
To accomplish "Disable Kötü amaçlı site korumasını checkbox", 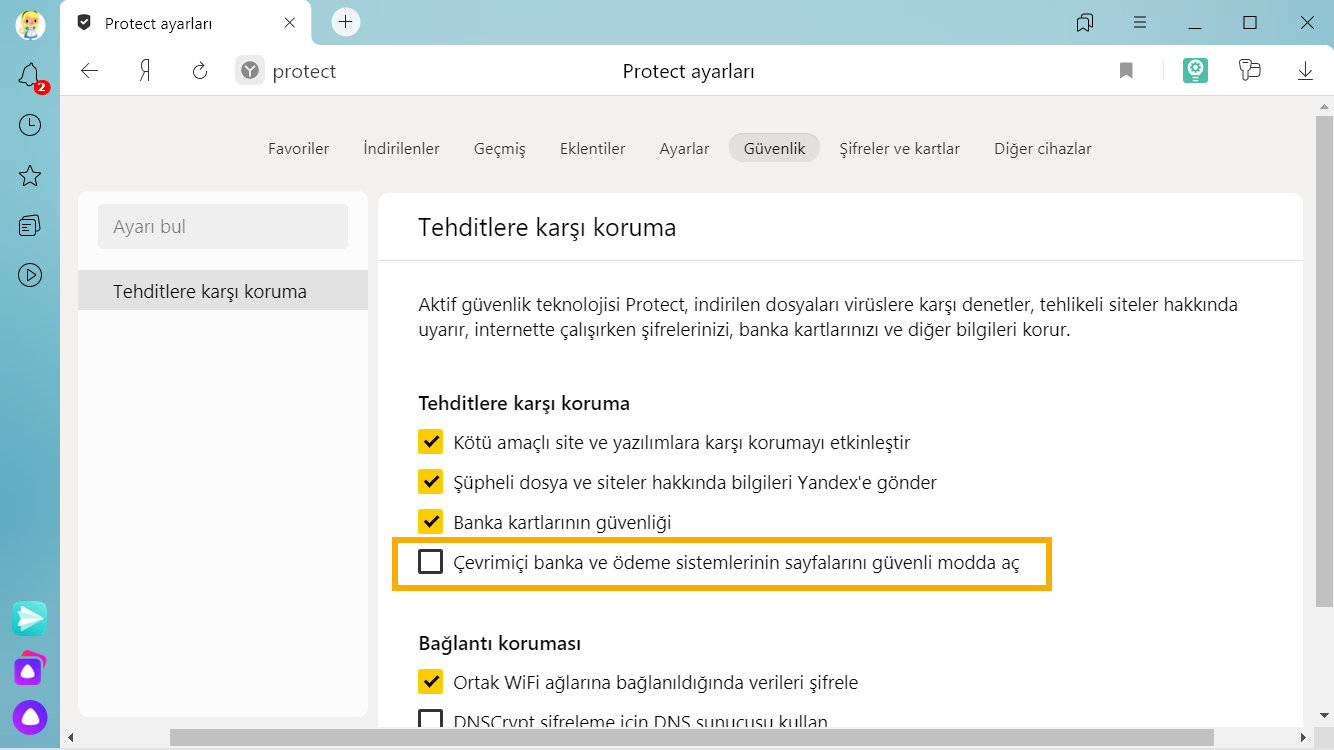I will click(x=430, y=441).
